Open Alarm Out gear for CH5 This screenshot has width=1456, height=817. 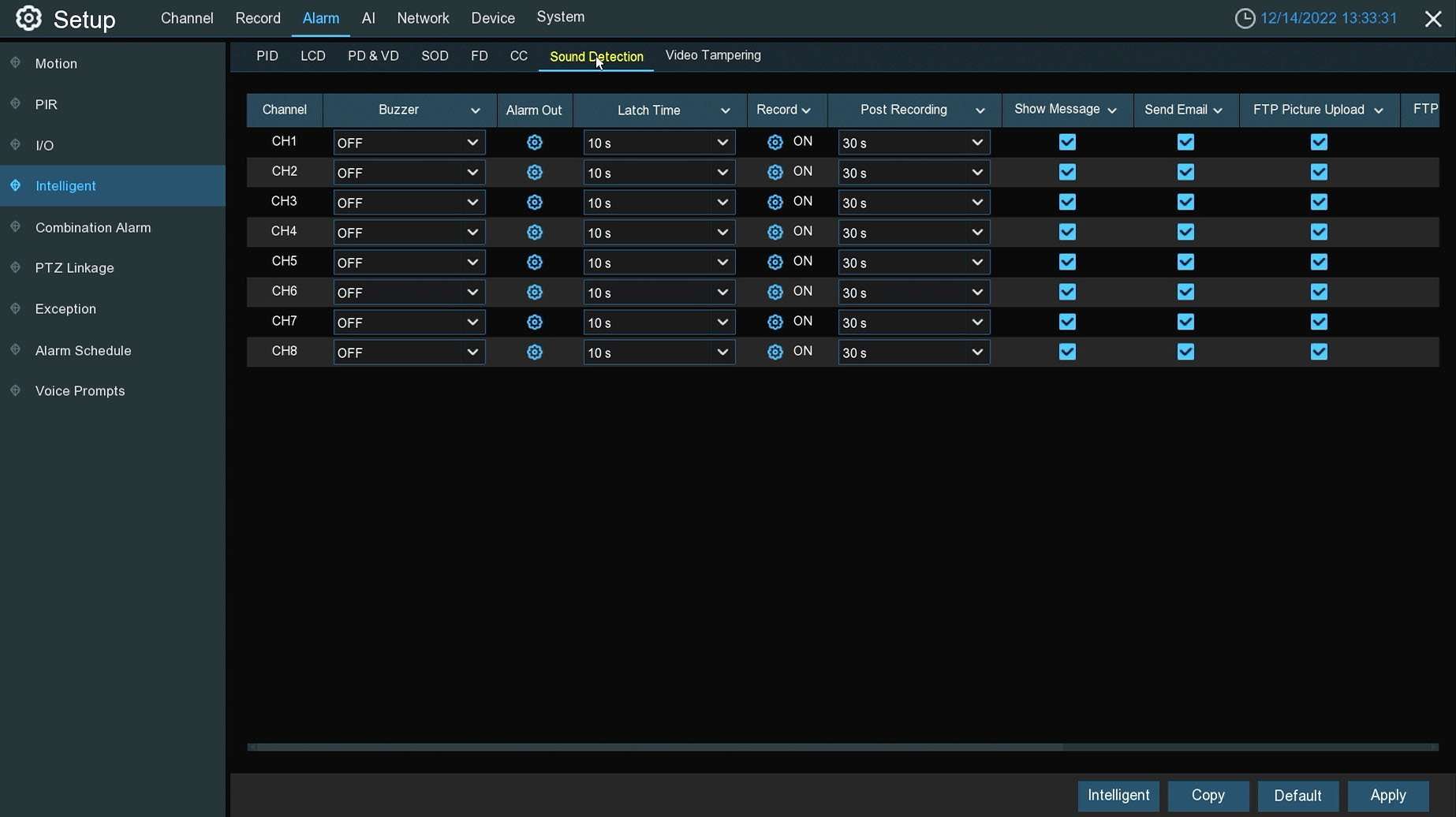pyautogui.click(x=535, y=263)
